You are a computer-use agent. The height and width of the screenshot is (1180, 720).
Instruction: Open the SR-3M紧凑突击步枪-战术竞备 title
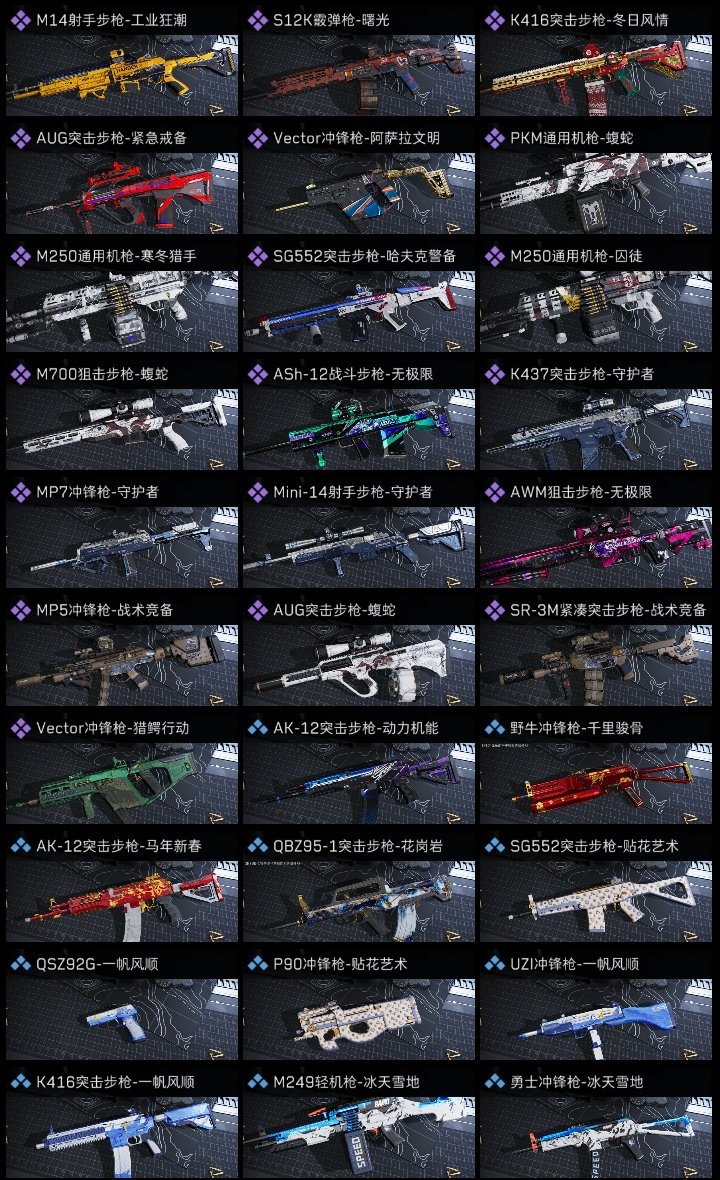tap(608, 610)
